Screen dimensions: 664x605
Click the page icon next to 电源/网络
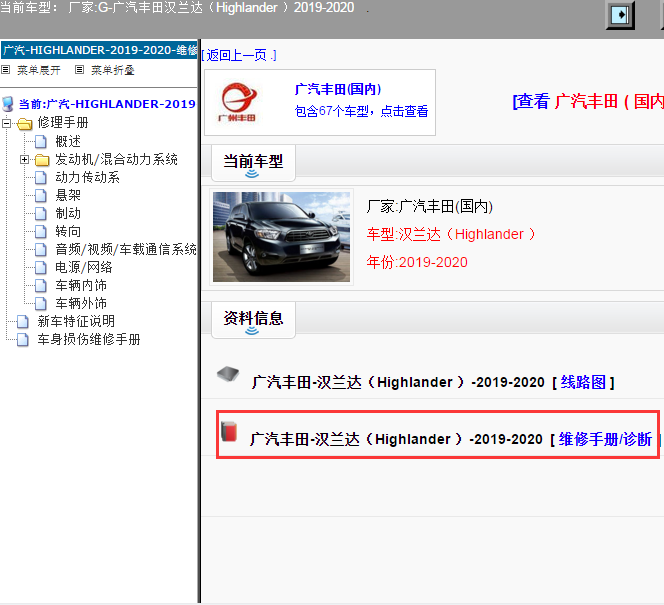pyautogui.click(x=41, y=267)
